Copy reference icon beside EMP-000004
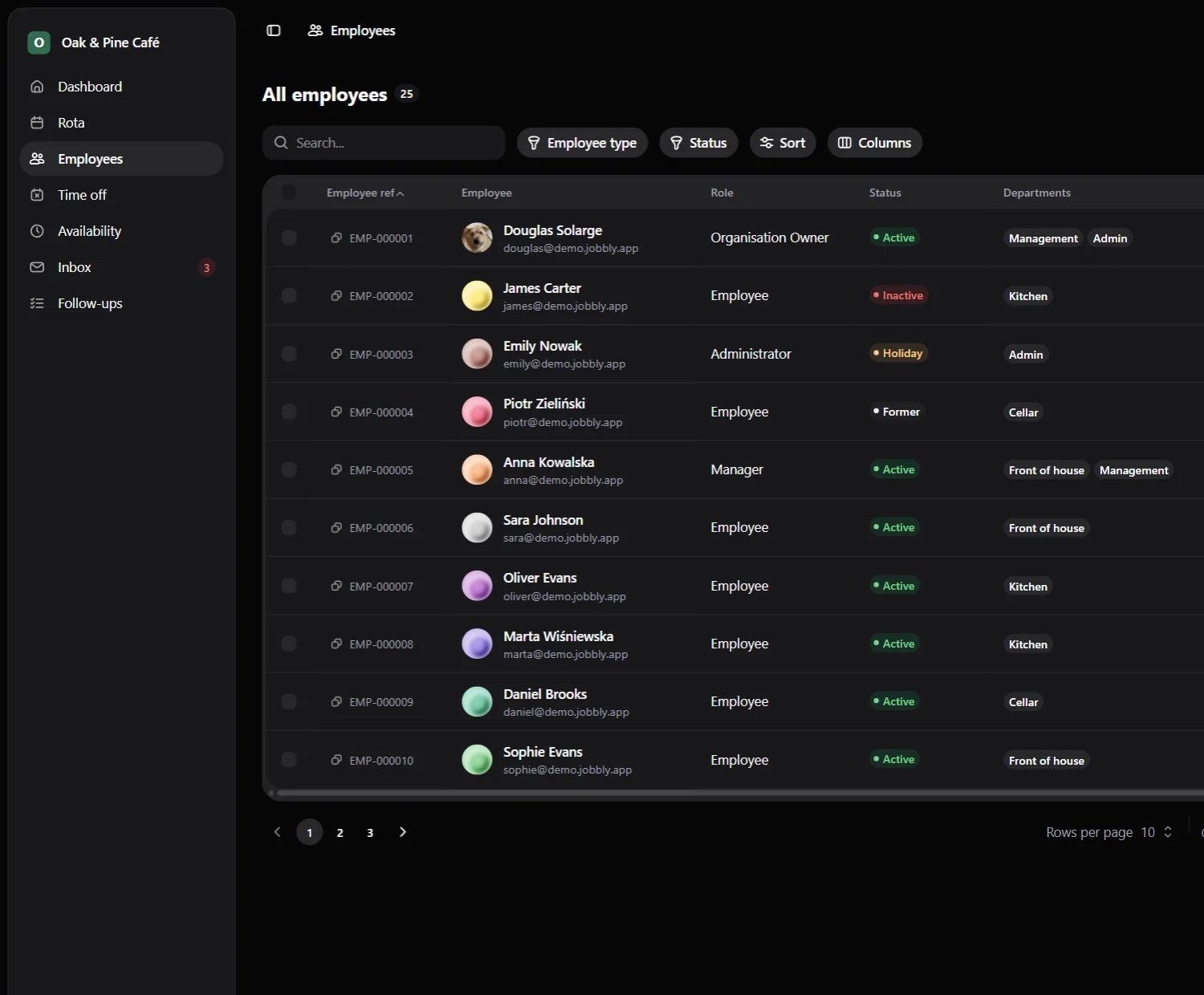1204x995 pixels. pyautogui.click(x=336, y=412)
